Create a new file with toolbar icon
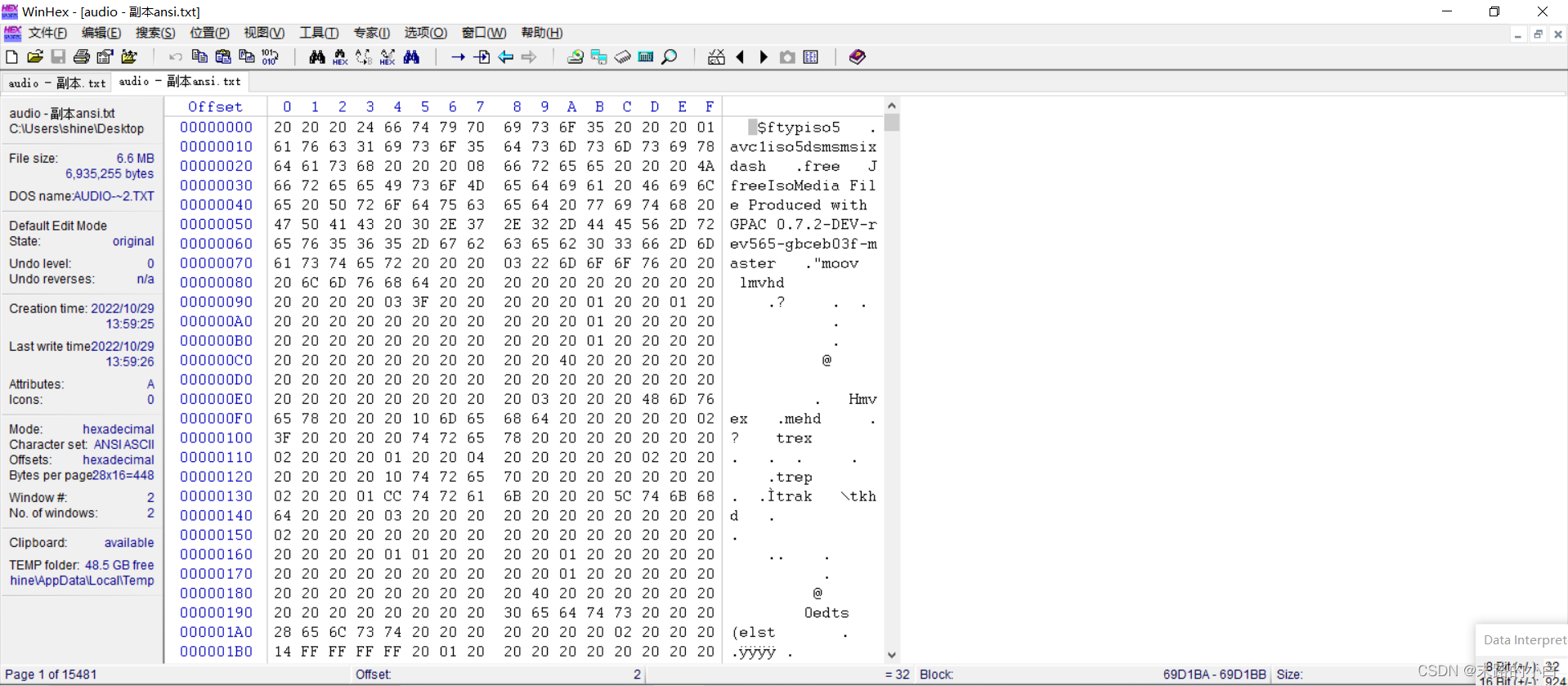 (x=11, y=57)
